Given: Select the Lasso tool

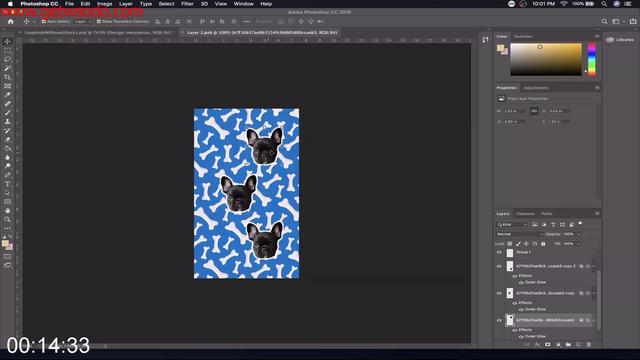Looking at the screenshot, I should click(7, 59).
